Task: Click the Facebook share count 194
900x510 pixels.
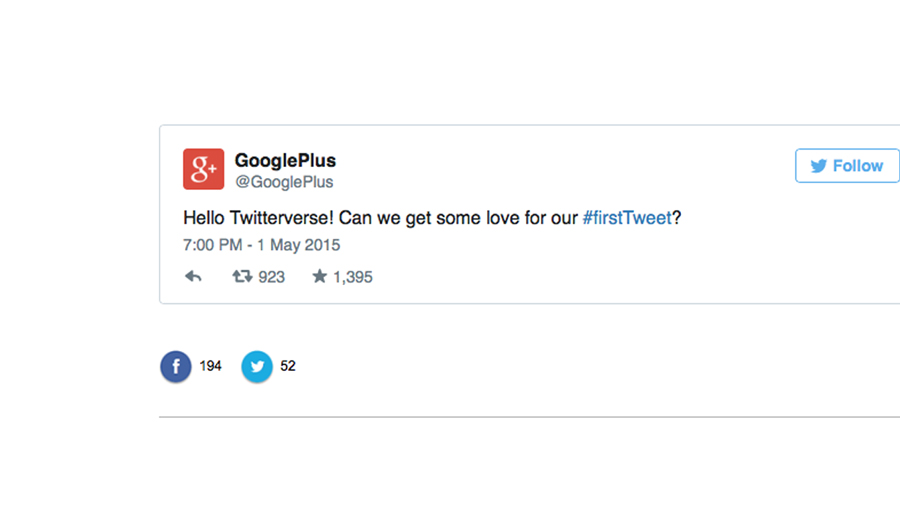Action: point(210,366)
